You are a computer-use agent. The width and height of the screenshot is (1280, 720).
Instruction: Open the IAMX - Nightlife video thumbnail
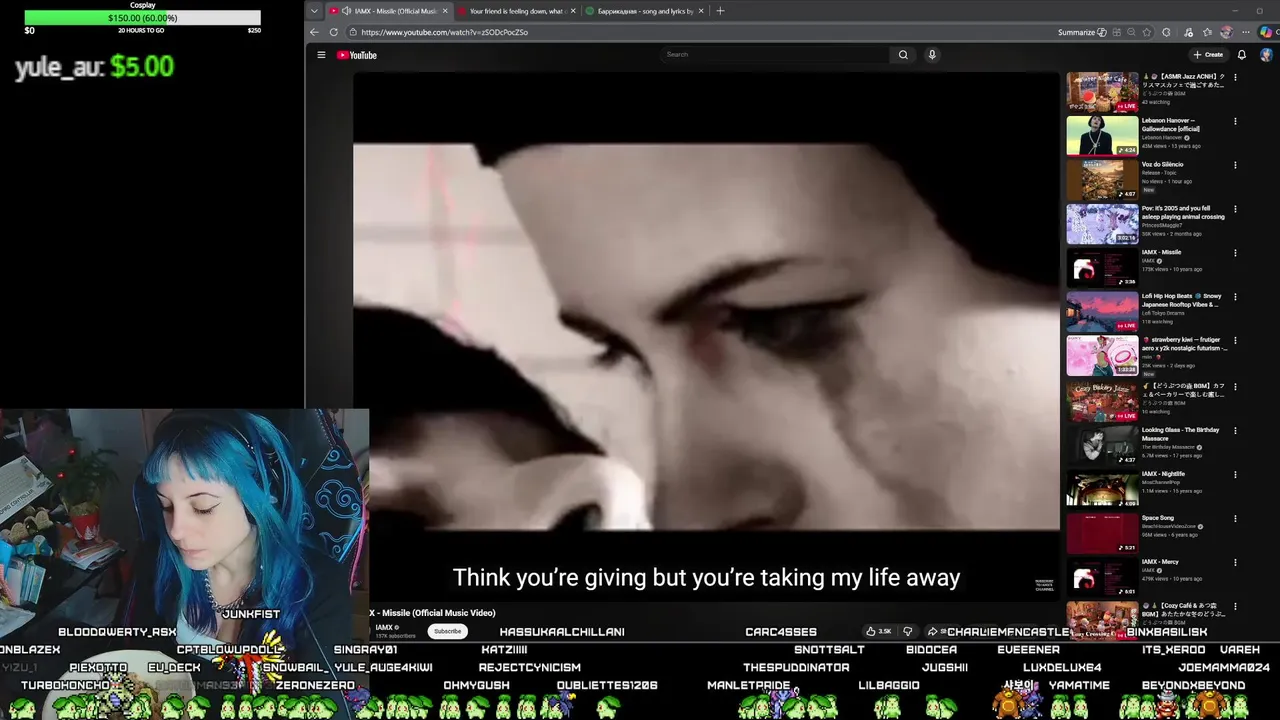point(1102,488)
